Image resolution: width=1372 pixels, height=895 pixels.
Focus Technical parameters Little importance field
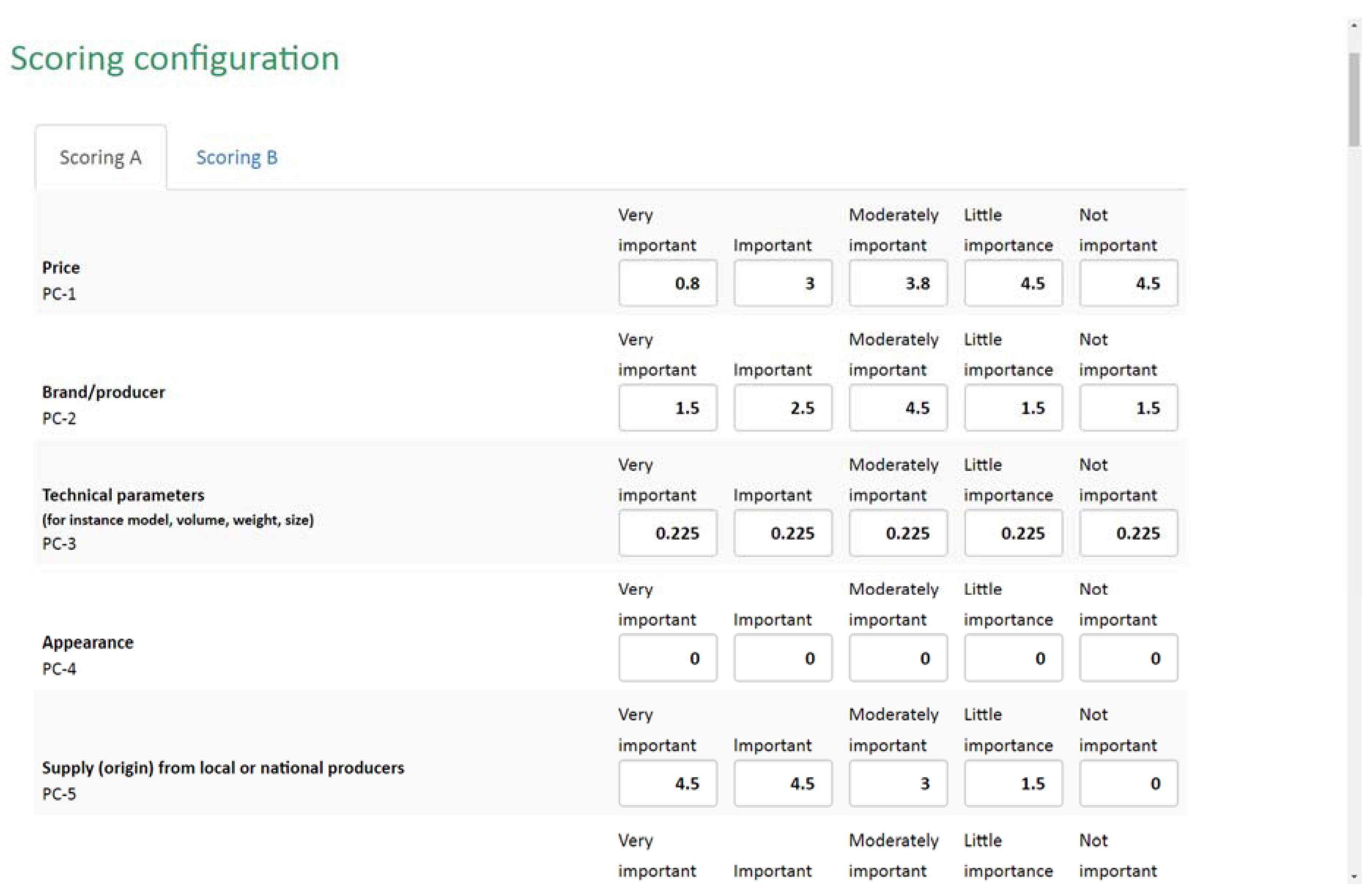click(x=1013, y=533)
